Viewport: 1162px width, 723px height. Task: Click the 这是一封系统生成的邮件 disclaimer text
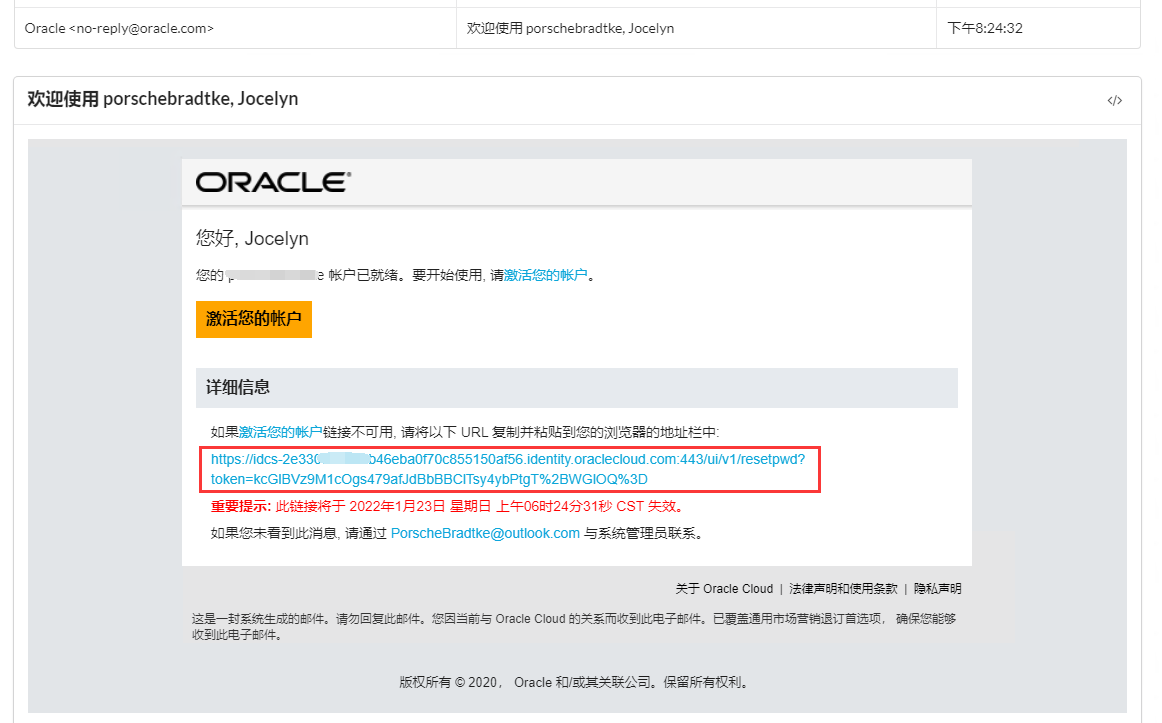(x=574, y=627)
